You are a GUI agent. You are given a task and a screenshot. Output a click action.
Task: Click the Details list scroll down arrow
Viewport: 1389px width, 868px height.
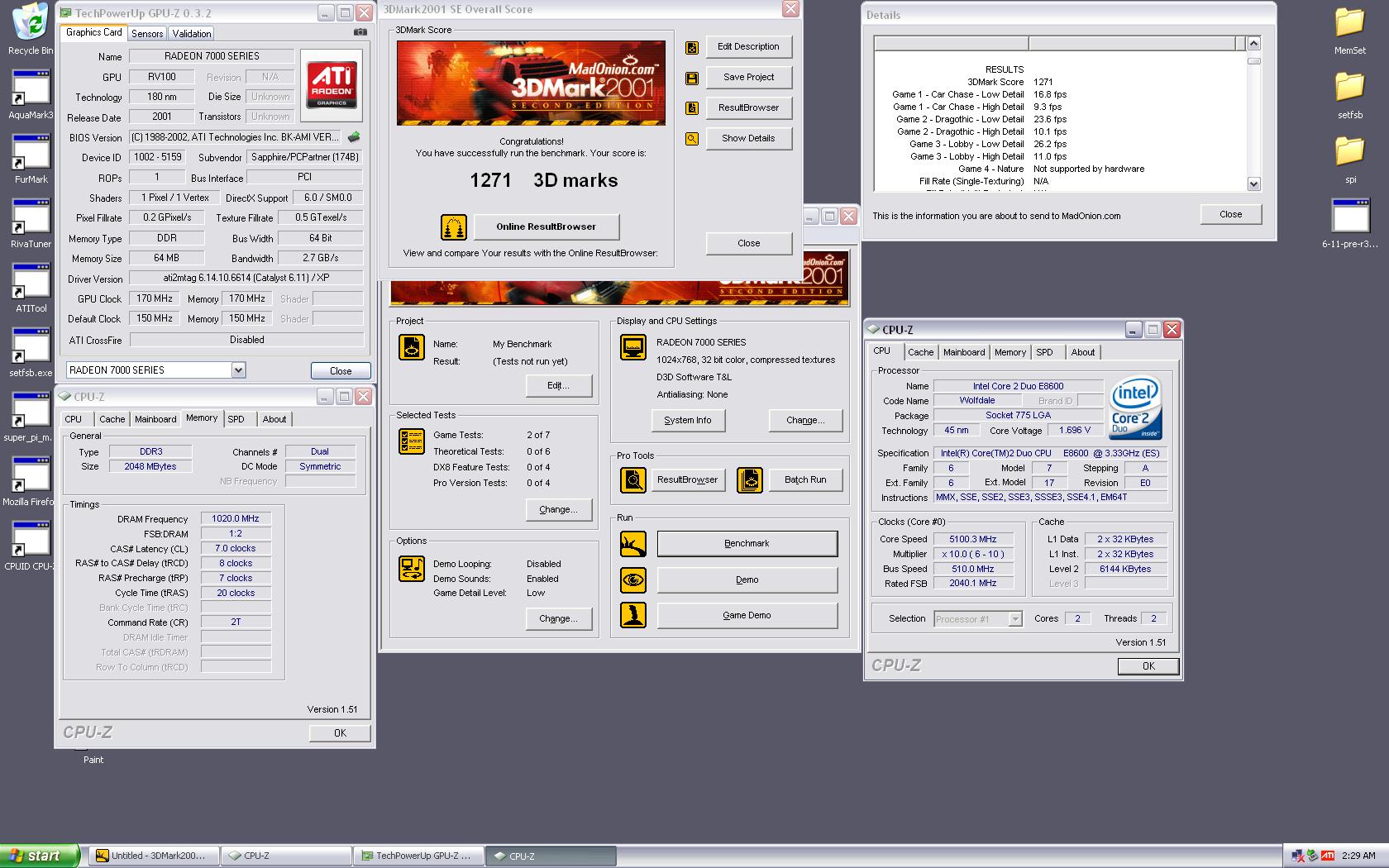coord(1253,184)
